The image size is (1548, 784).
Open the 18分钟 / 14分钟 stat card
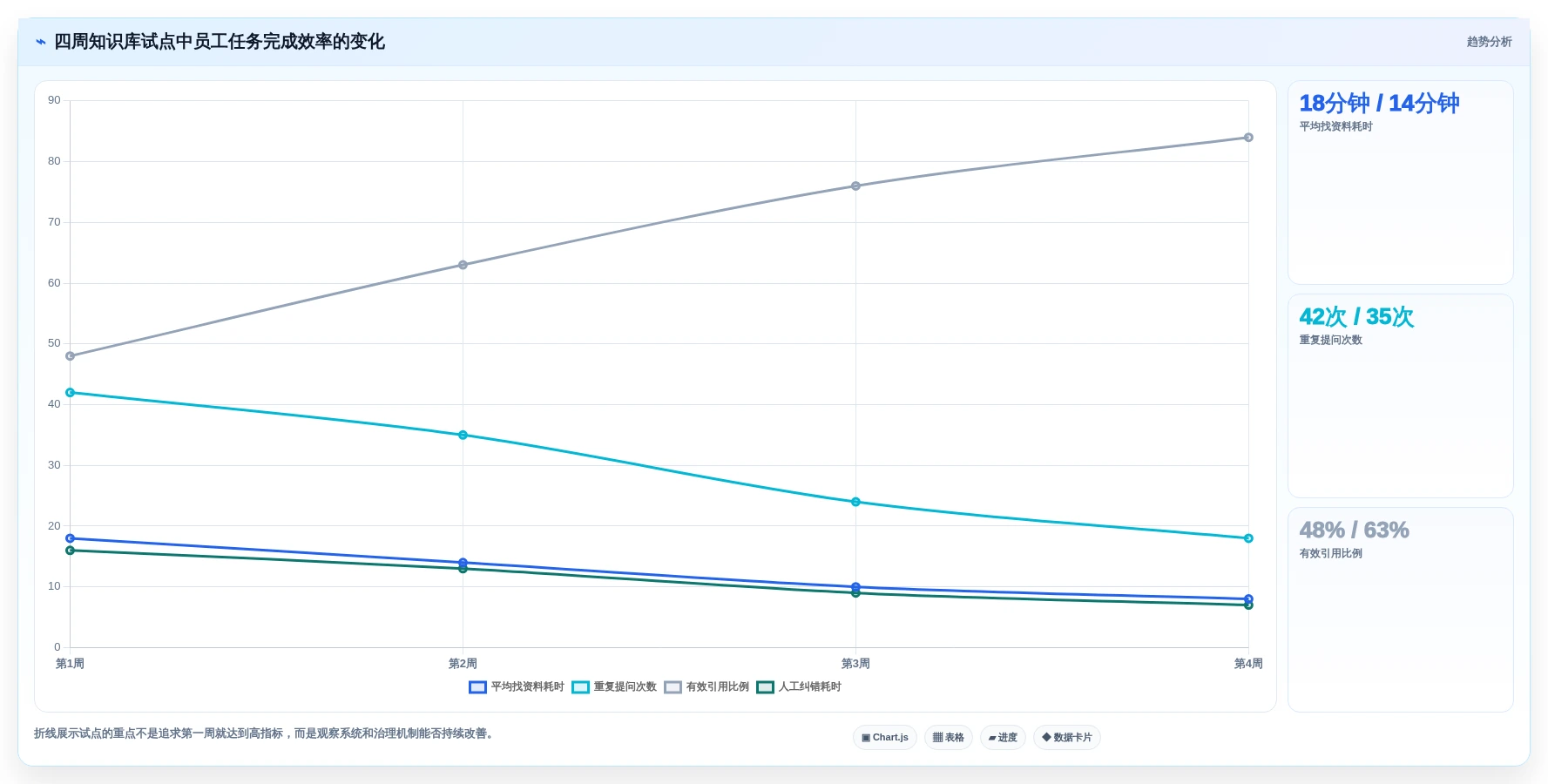point(1401,183)
